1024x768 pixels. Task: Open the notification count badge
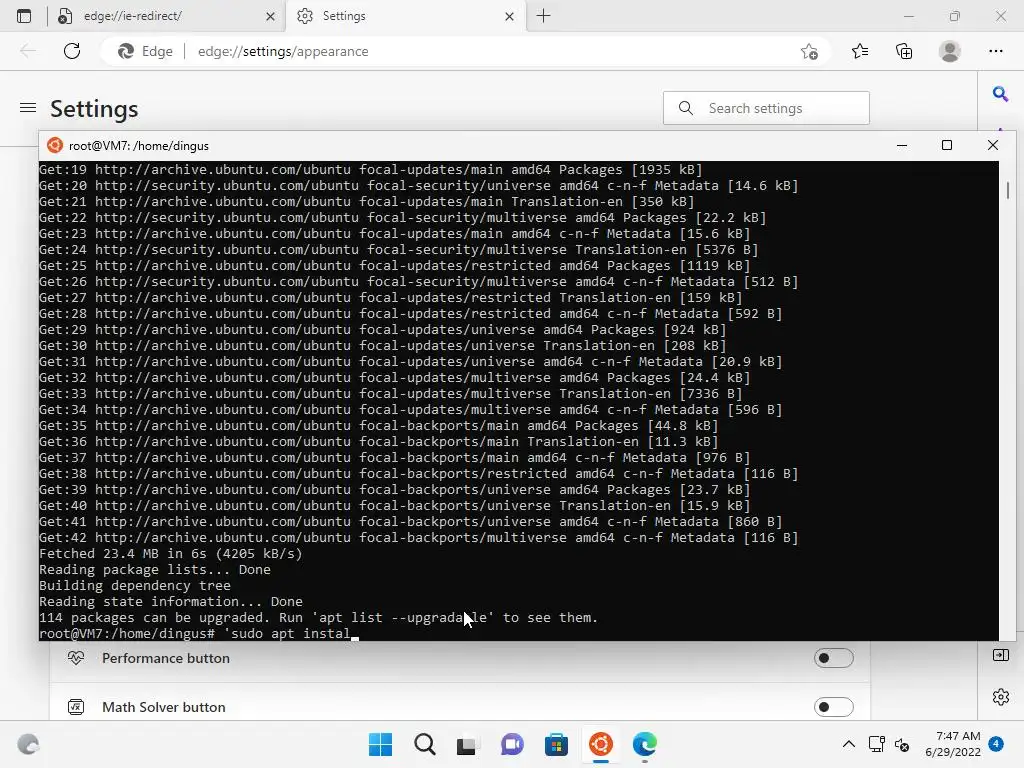(996, 744)
